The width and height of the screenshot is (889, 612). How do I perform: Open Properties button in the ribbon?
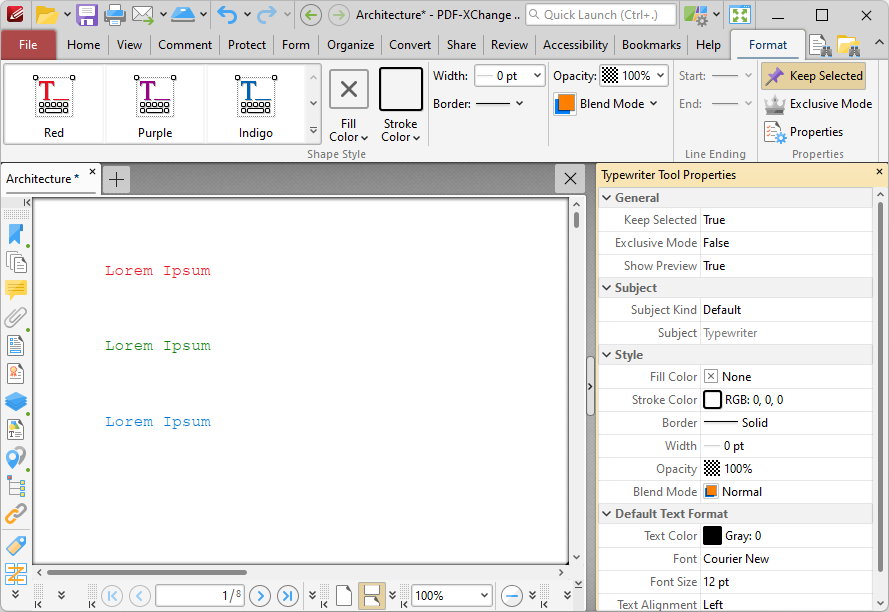coord(803,132)
